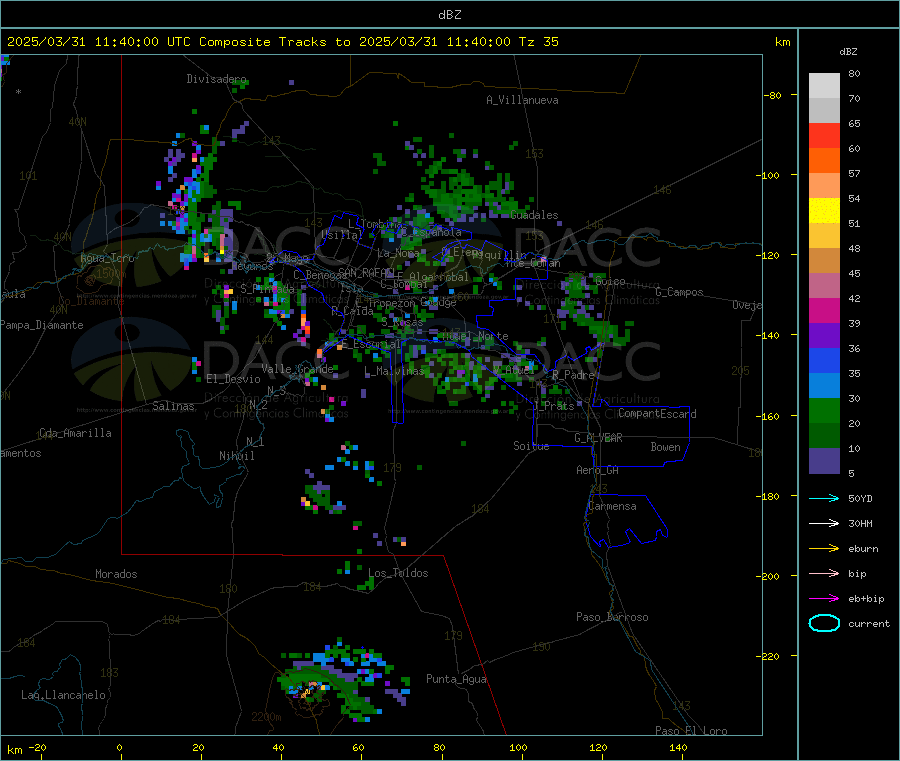Image resolution: width=900 pixels, height=761 pixels.
Task: Click the bip pink arrow legend icon
Action: click(824, 573)
